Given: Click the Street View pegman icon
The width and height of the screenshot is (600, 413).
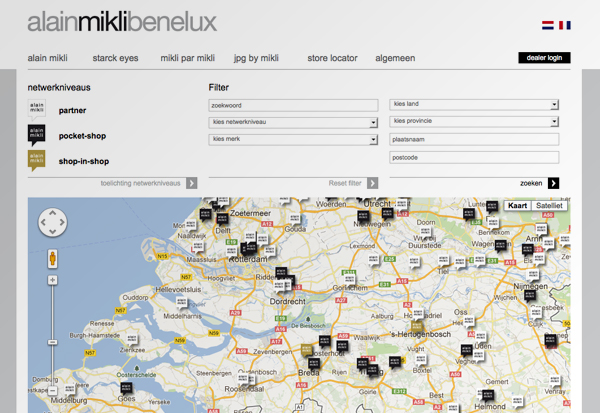Looking at the screenshot, I should point(53,258).
